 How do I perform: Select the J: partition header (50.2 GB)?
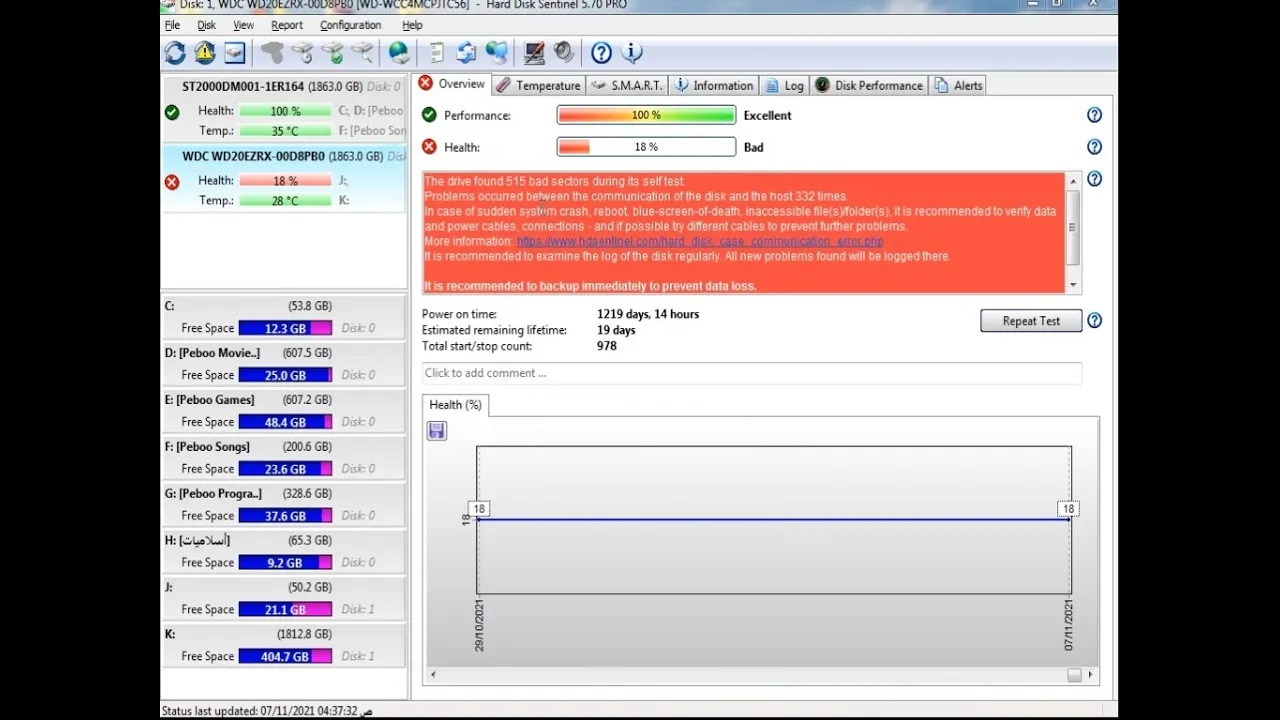pyautogui.click(x=284, y=587)
